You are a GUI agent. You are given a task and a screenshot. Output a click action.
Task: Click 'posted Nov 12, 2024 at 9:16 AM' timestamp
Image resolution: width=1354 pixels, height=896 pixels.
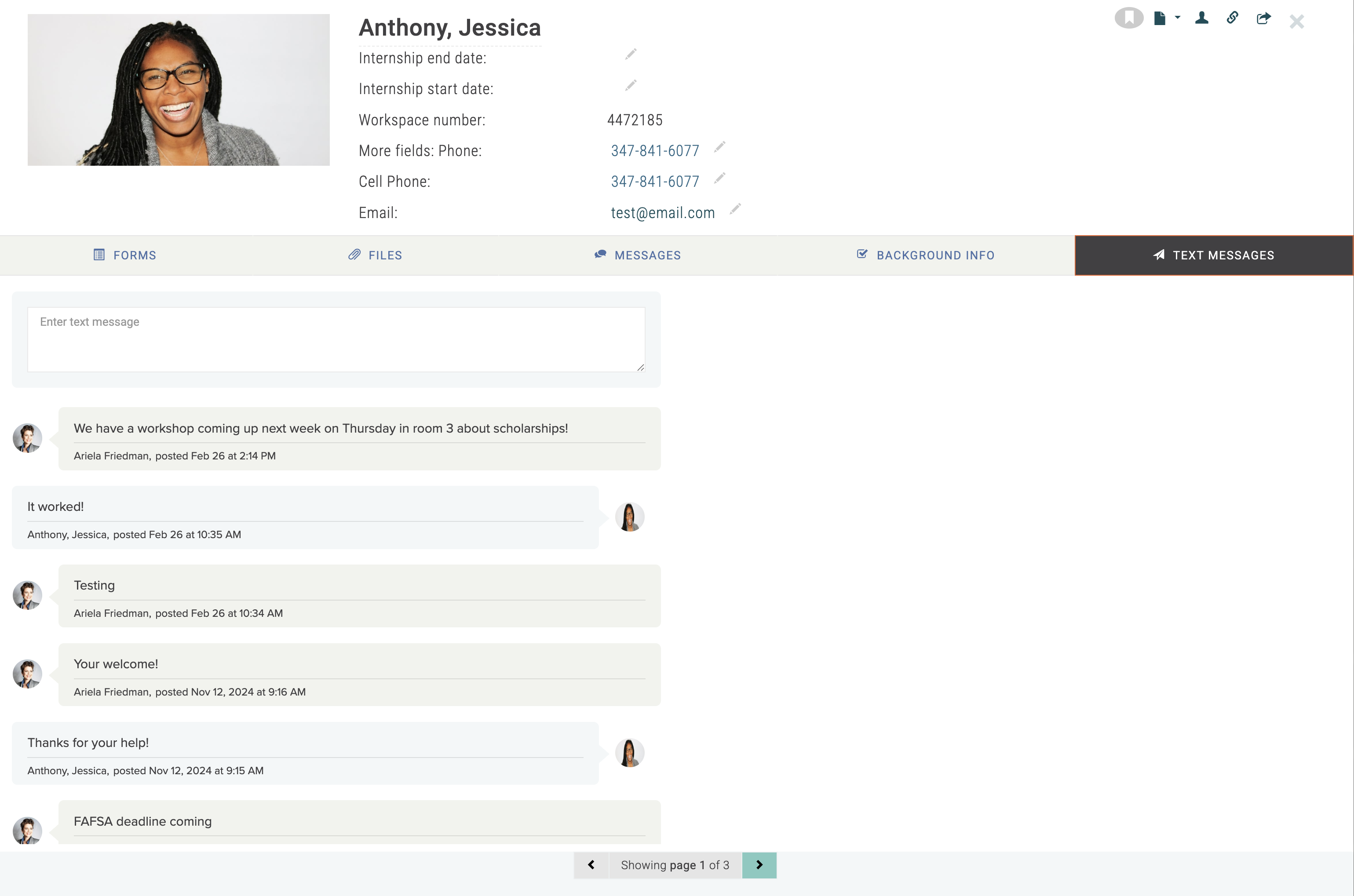point(230,692)
